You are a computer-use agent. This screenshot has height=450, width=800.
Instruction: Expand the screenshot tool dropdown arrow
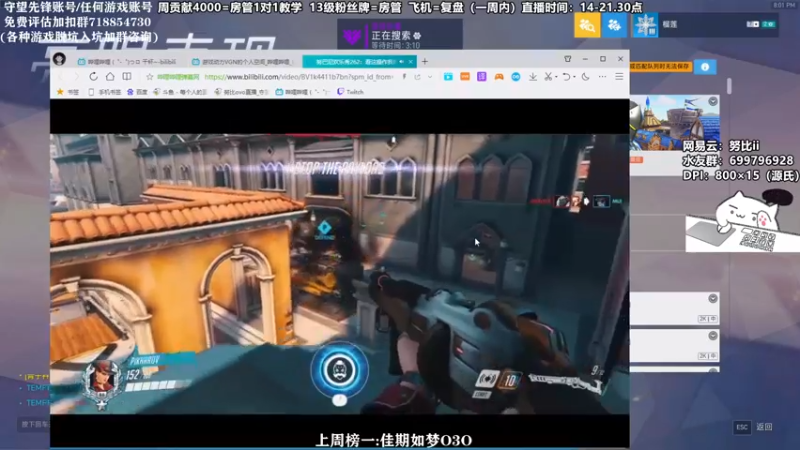556,77
